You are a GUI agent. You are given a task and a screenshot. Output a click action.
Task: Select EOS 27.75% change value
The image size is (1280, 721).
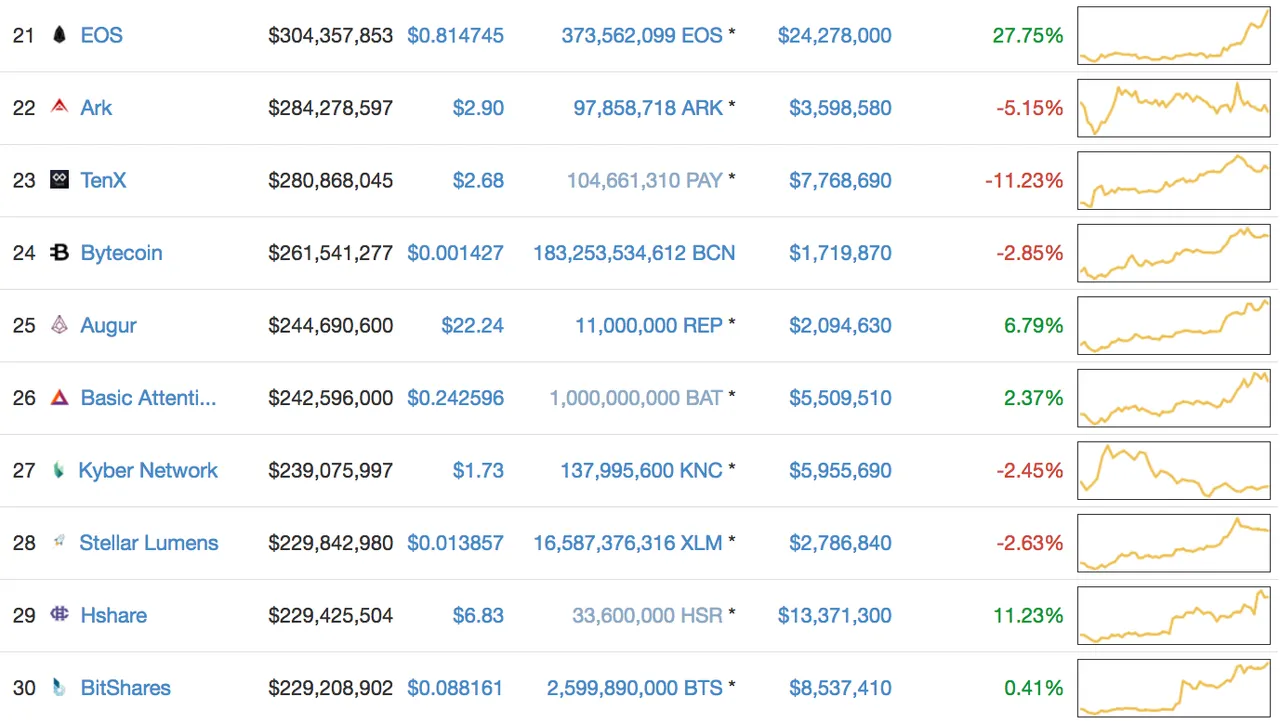coord(1028,35)
